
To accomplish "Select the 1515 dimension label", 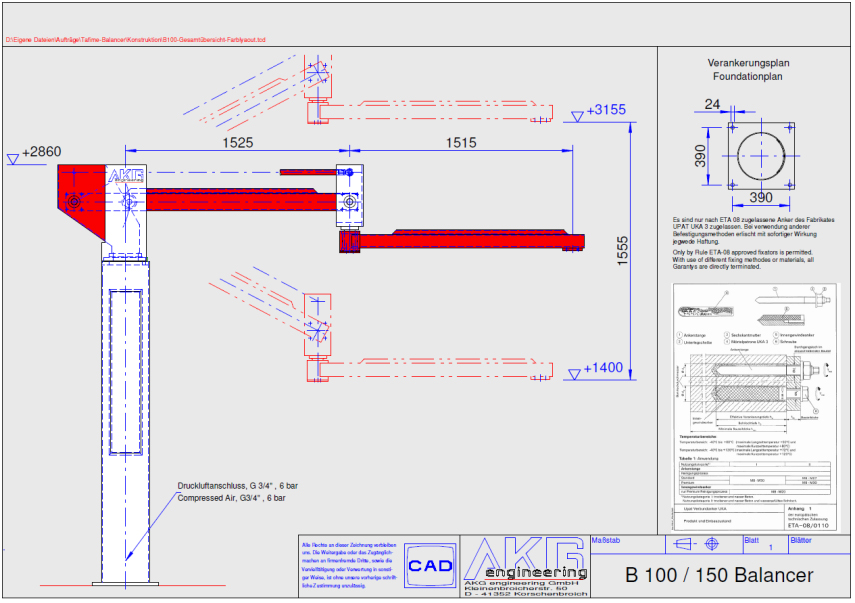I will point(460,144).
